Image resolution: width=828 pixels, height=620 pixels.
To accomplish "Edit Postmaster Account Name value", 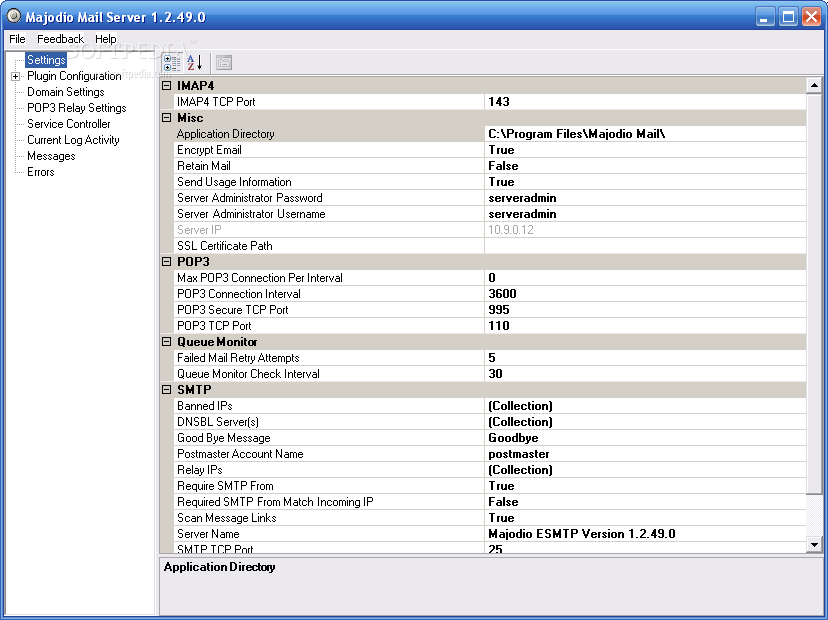I will (645, 454).
